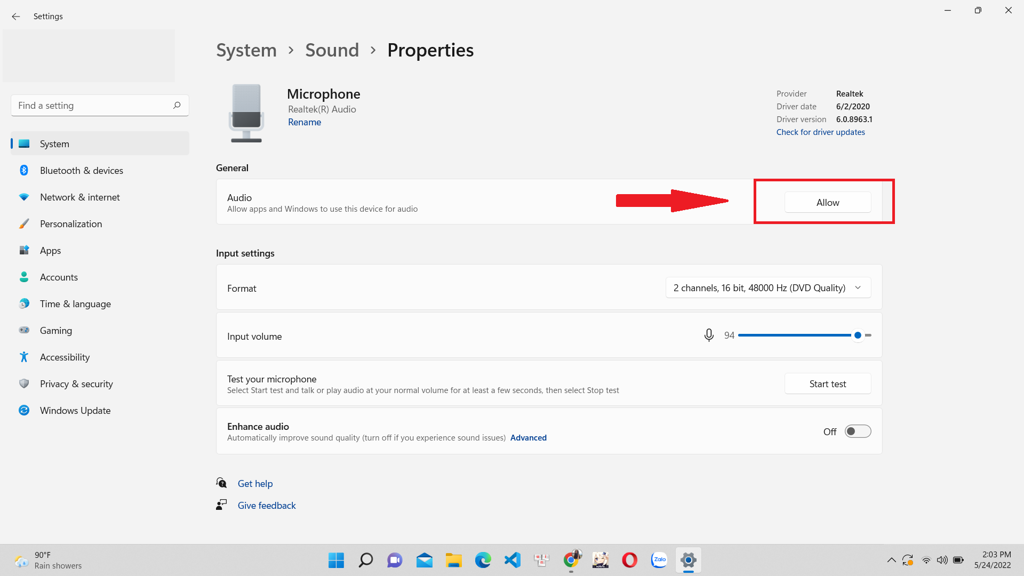Click the Input volume slider handle
Image resolution: width=1024 pixels, height=576 pixels.
pos(857,335)
